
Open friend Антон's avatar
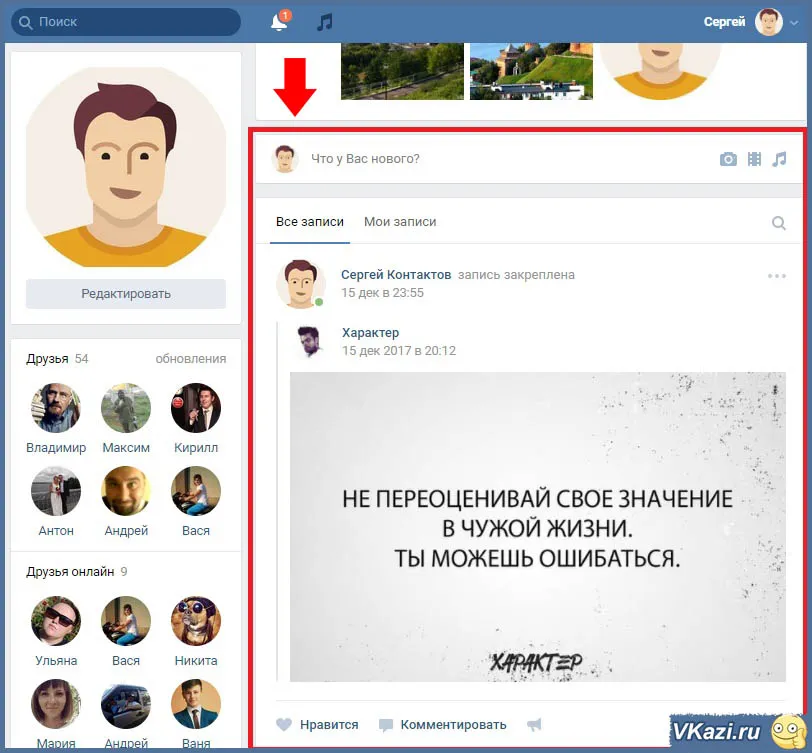click(x=56, y=491)
